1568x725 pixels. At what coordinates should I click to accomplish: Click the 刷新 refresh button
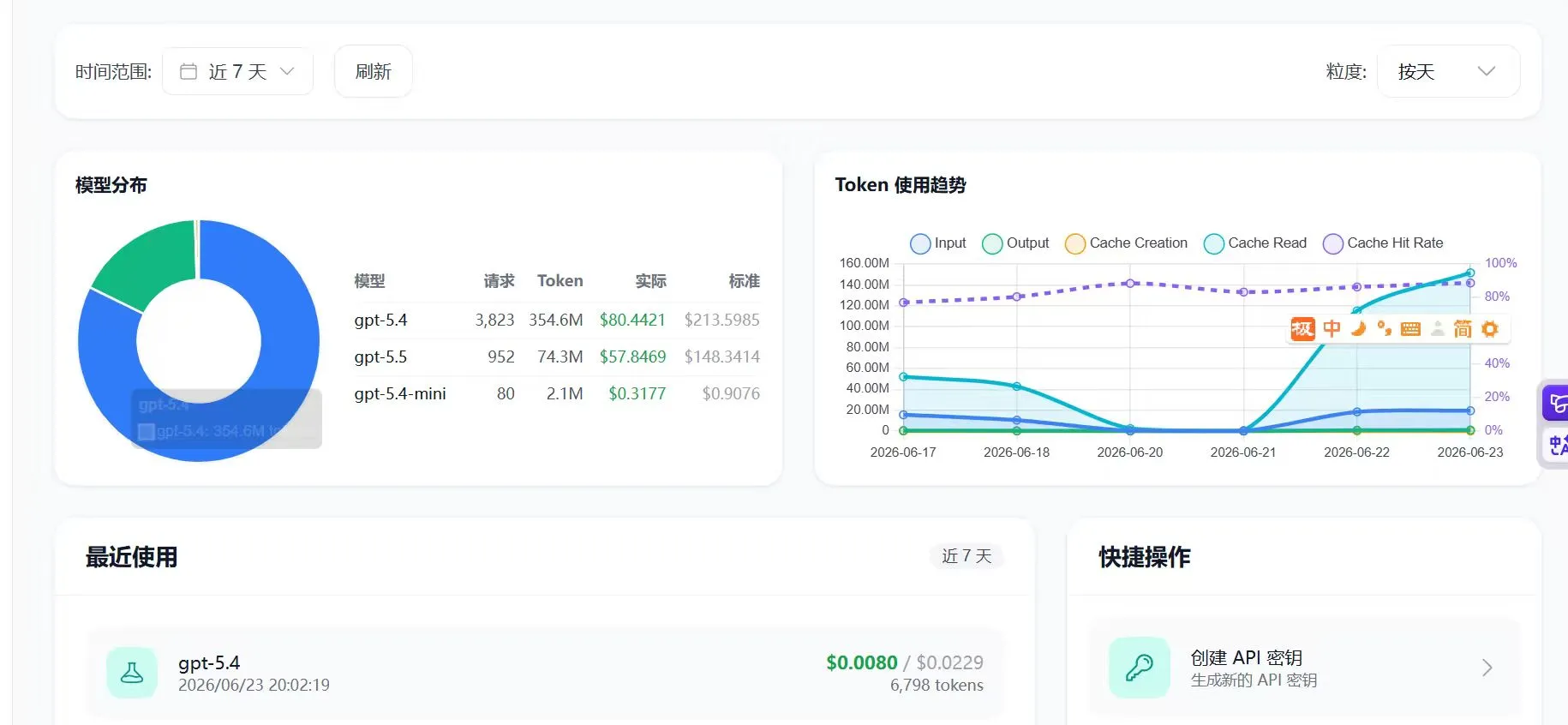pos(373,71)
